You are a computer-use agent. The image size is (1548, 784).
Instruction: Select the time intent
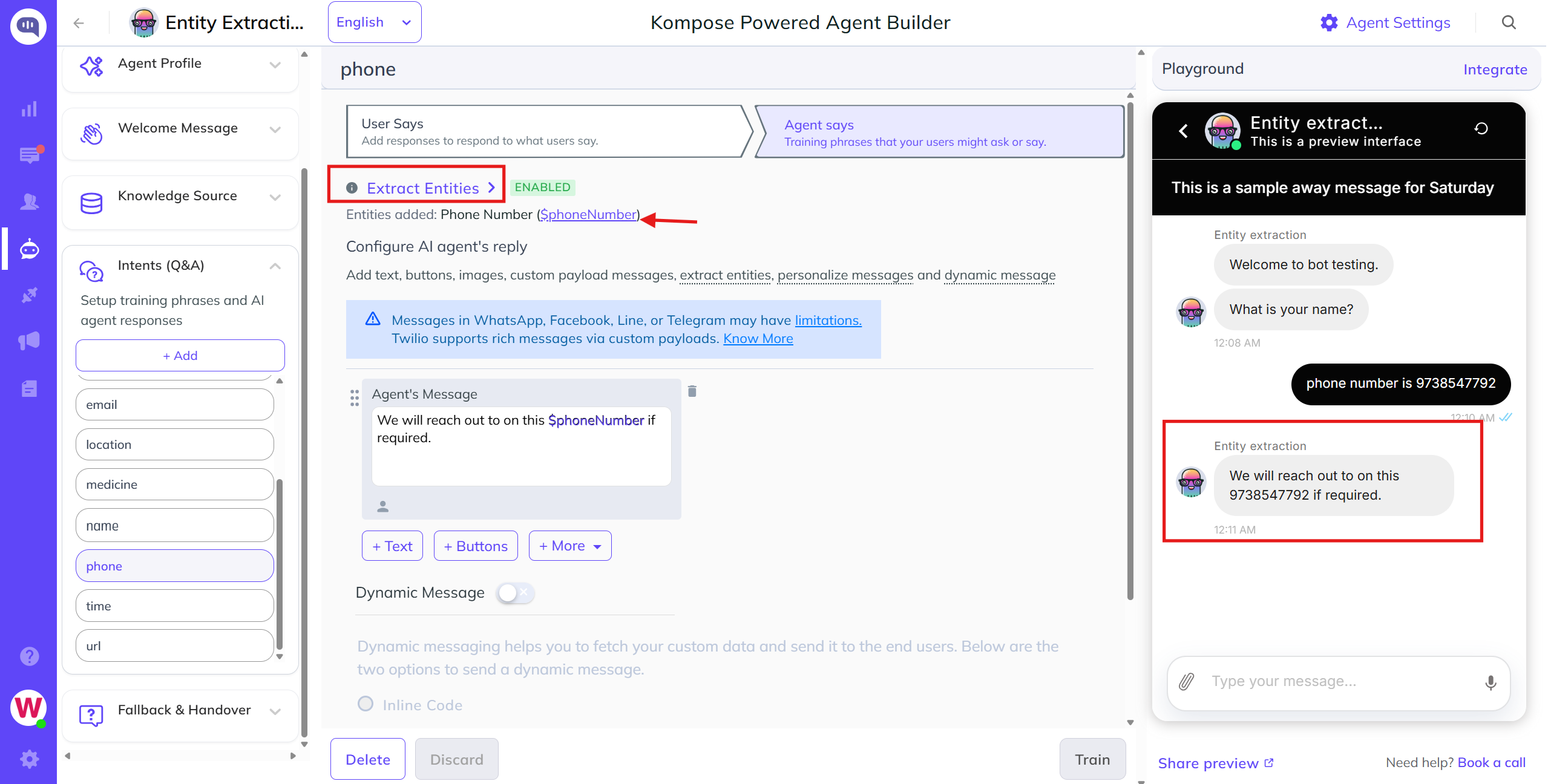coord(174,606)
